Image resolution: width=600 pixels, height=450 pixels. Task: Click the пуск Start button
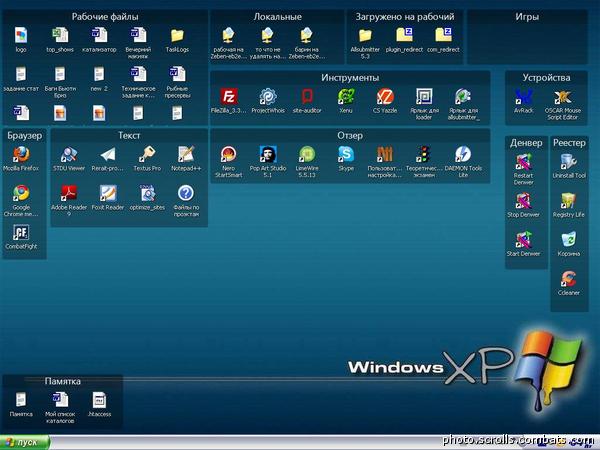coord(24,442)
